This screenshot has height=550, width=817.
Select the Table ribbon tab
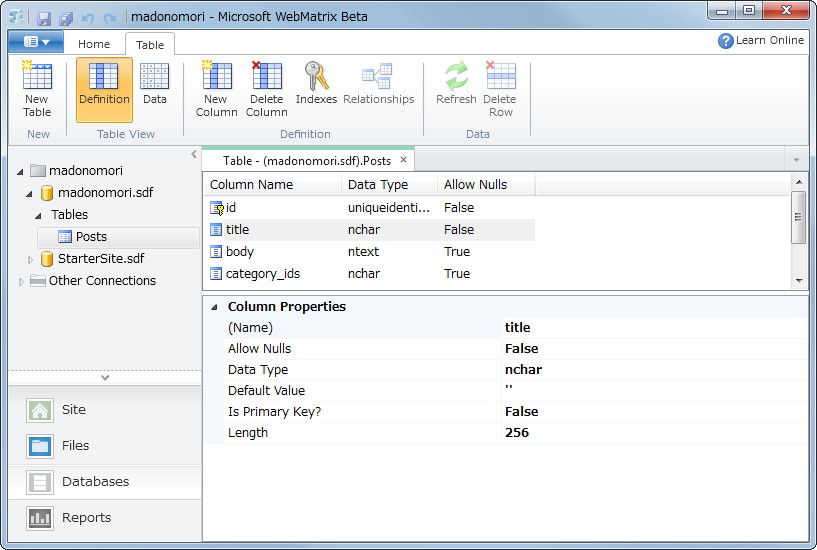[150, 45]
